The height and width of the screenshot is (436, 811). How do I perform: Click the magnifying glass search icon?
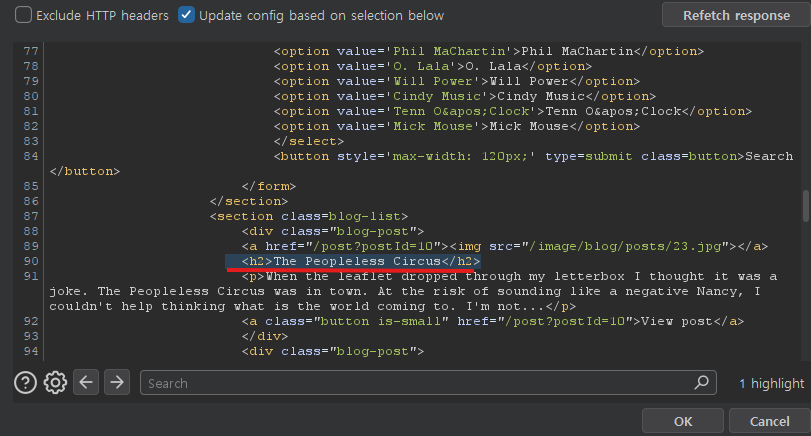point(701,383)
